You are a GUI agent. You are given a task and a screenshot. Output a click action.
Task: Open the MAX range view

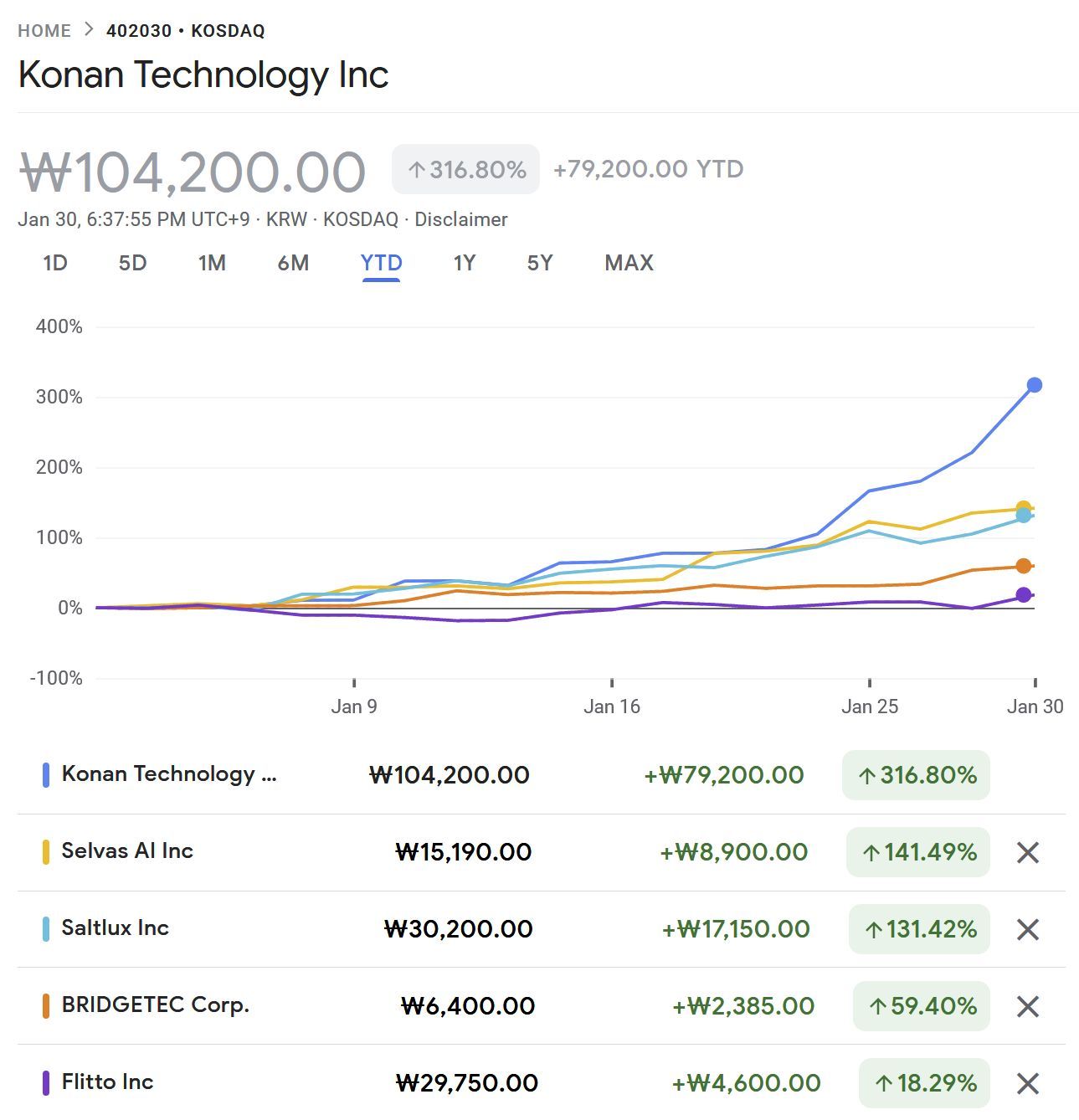coord(629,264)
